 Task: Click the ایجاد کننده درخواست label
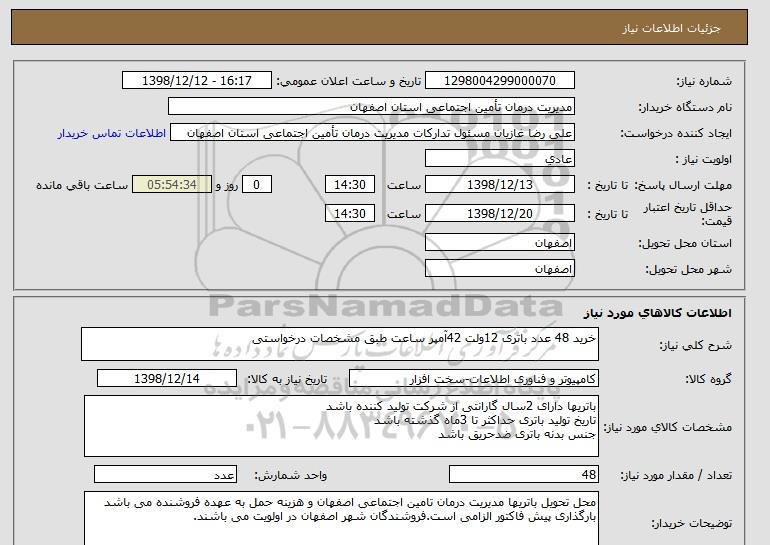pyautogui.click(x=676, y=134)
